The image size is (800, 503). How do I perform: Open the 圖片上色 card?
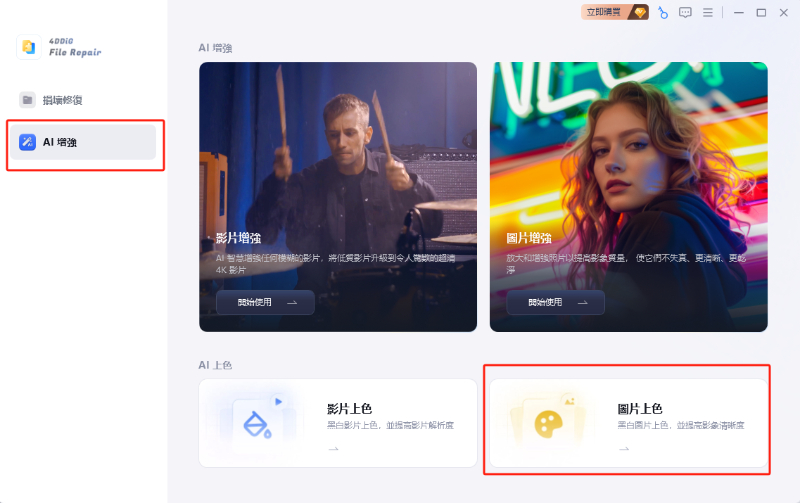[629, 423]
